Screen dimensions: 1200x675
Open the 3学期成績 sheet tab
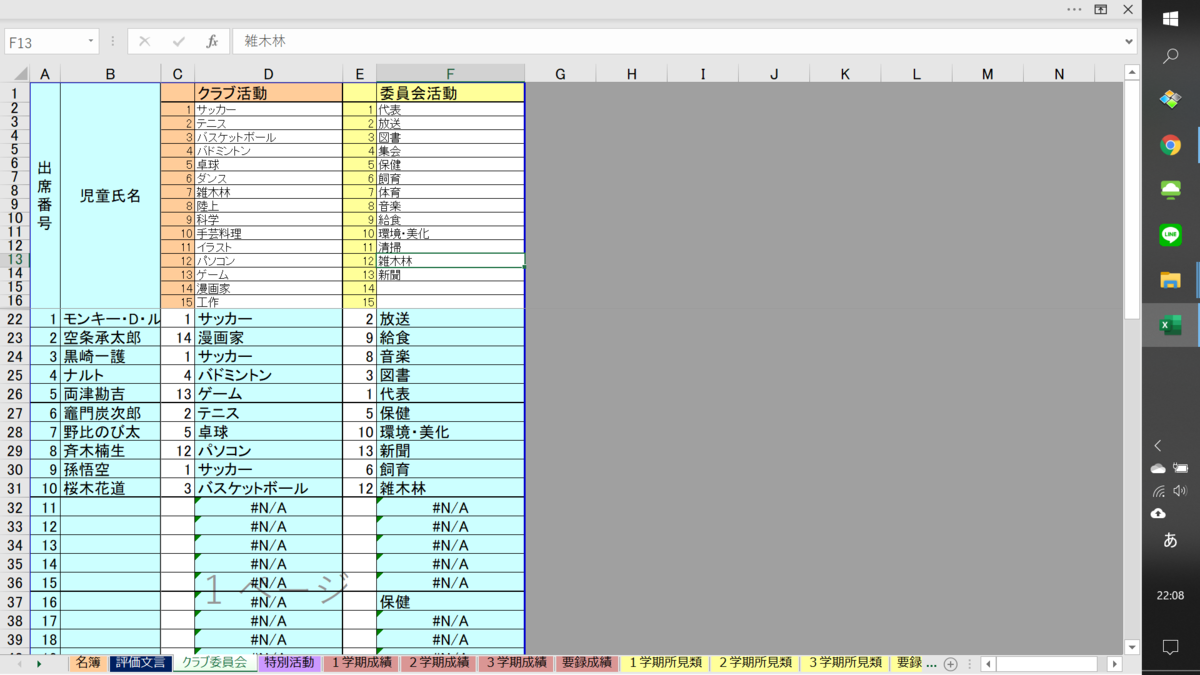point(515,663)
